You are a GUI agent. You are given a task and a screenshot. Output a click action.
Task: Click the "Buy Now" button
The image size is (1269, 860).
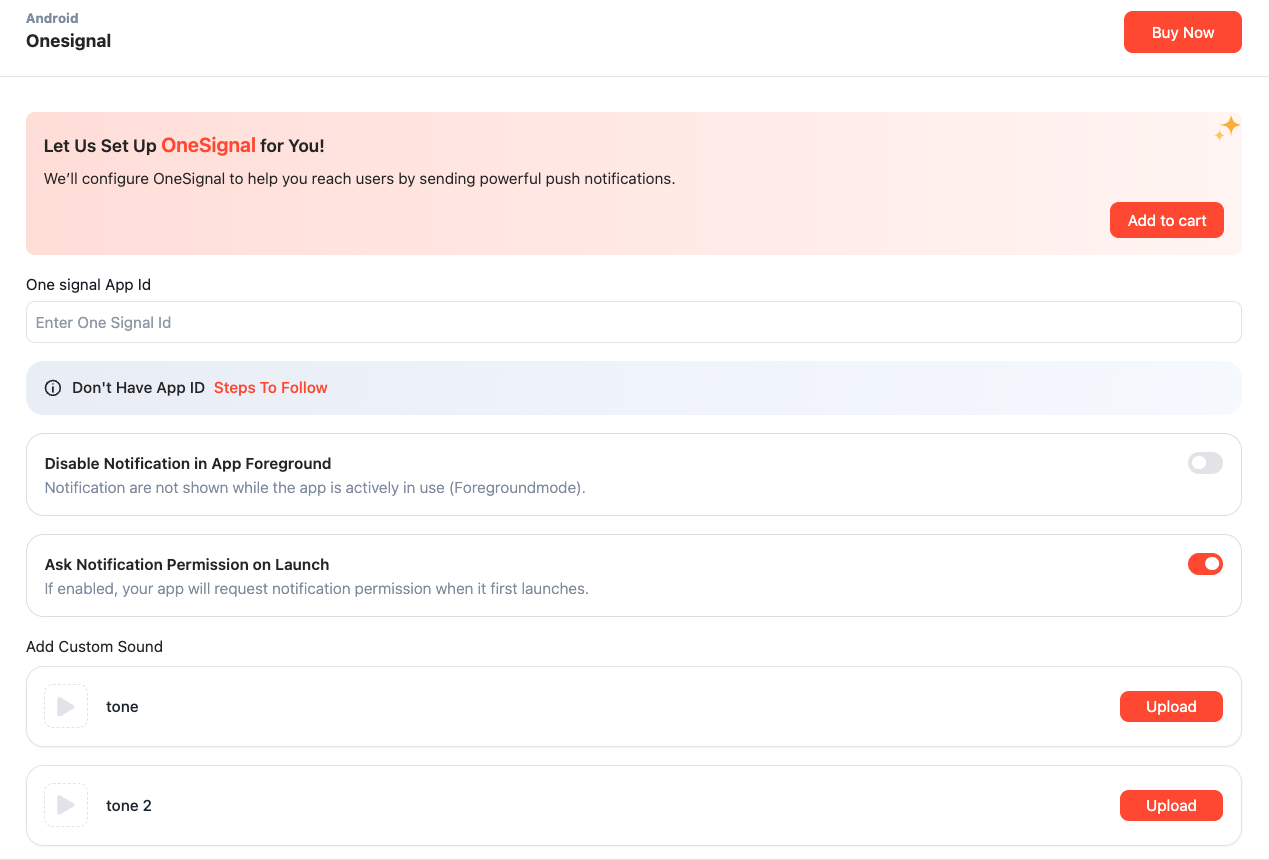[x=1182, y=32]
